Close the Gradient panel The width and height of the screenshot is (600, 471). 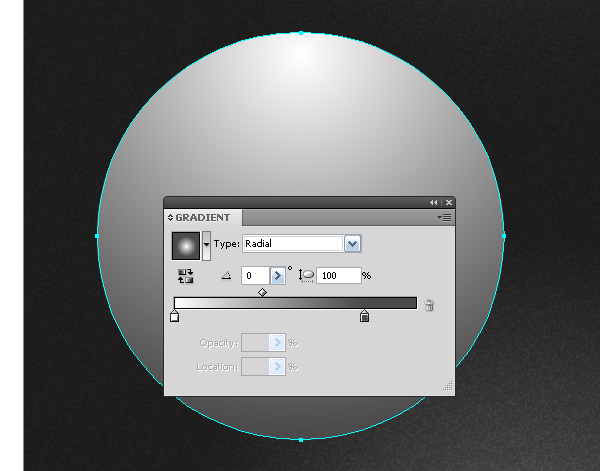click(x=449, y=202)
